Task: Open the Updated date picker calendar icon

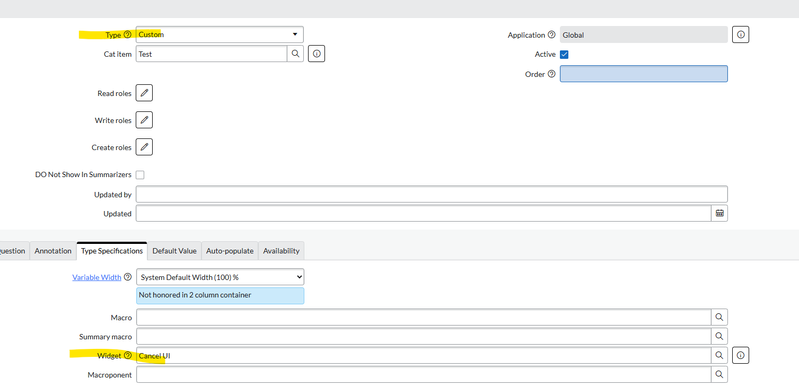Action: (720, 213)
